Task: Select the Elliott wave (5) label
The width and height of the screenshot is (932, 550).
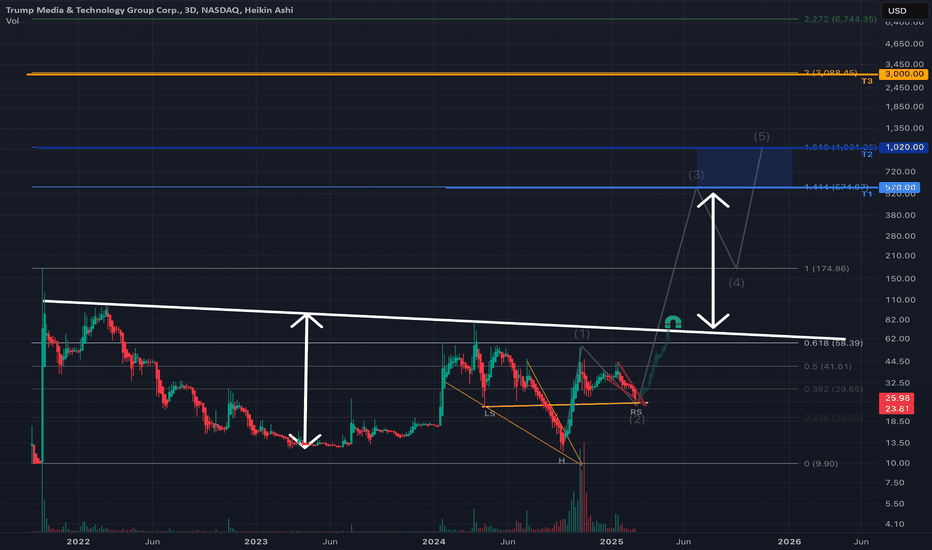Action: click(761, 137)
